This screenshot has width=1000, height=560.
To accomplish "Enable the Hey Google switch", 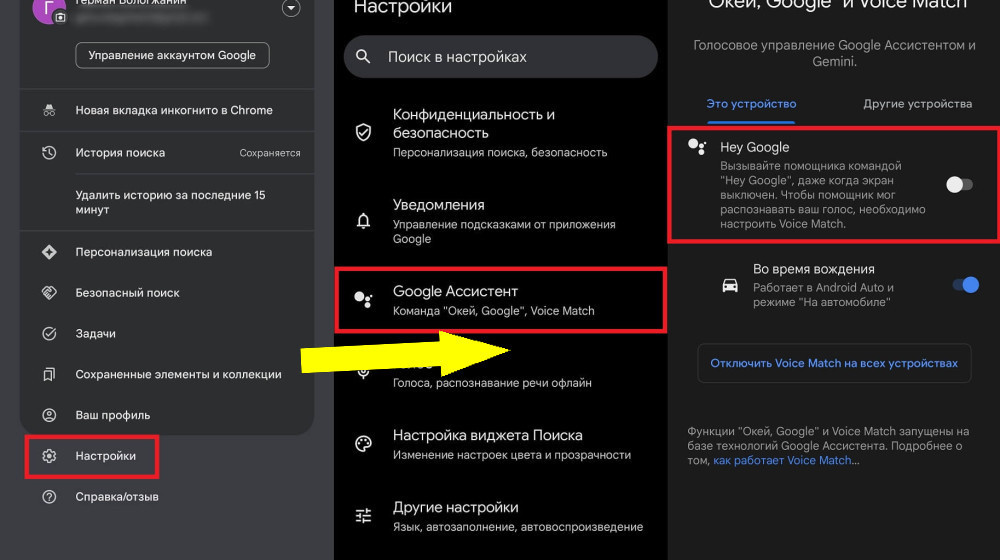I will point(959,185).
